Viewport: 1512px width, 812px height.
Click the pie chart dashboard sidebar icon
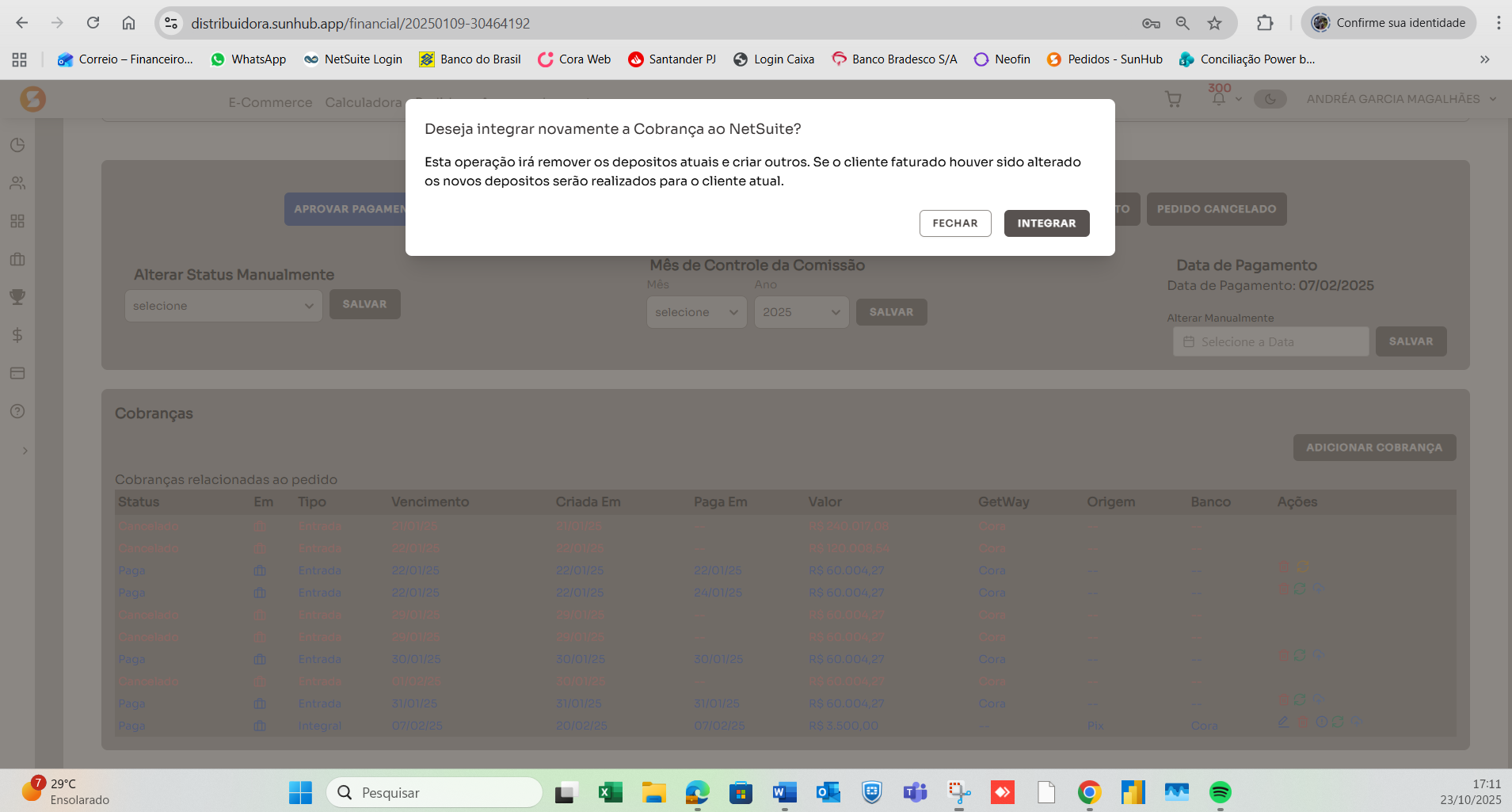pyautogui.click(x=17, y=145)
